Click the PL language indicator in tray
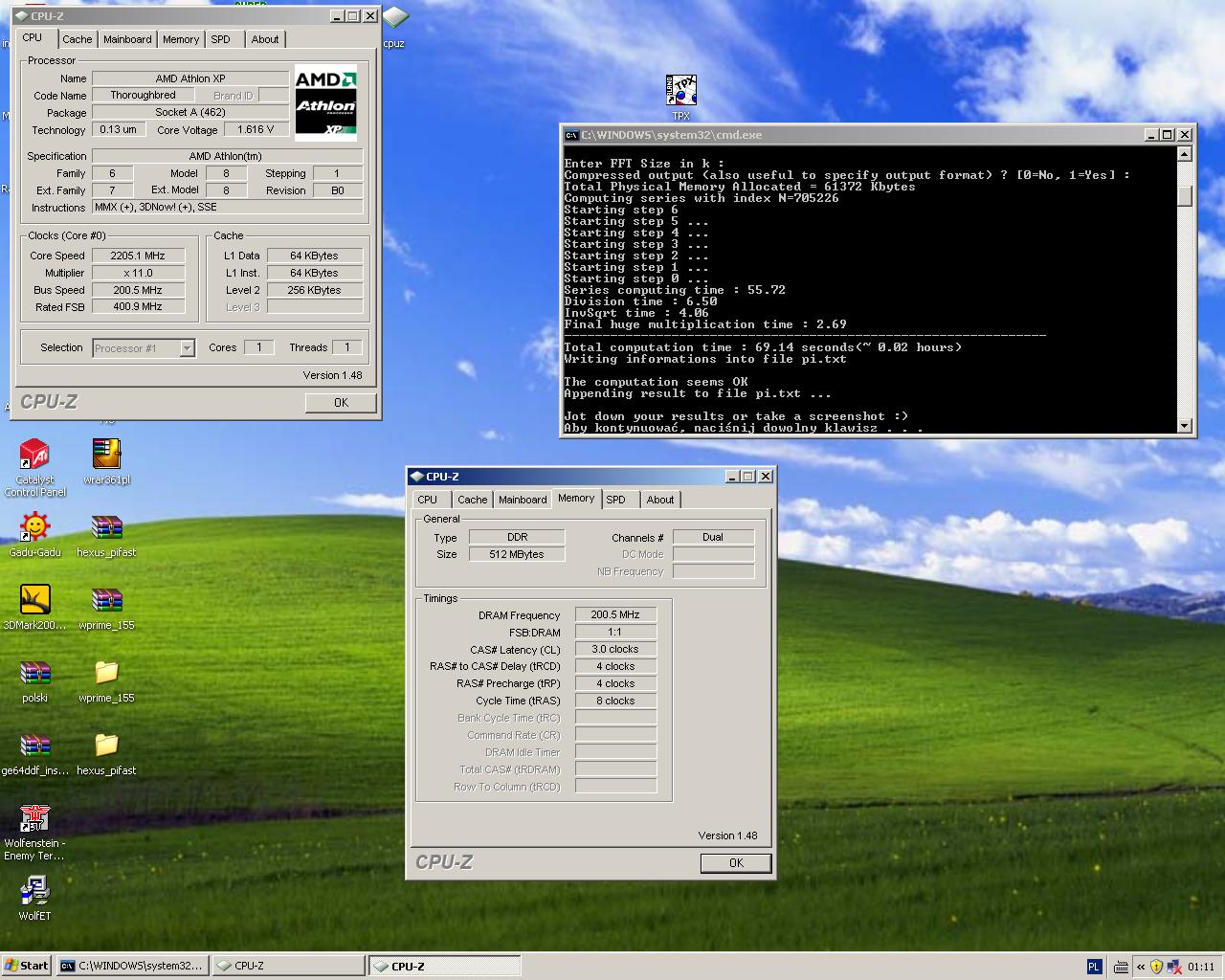1225x980 pixels. coord(1095,967)
